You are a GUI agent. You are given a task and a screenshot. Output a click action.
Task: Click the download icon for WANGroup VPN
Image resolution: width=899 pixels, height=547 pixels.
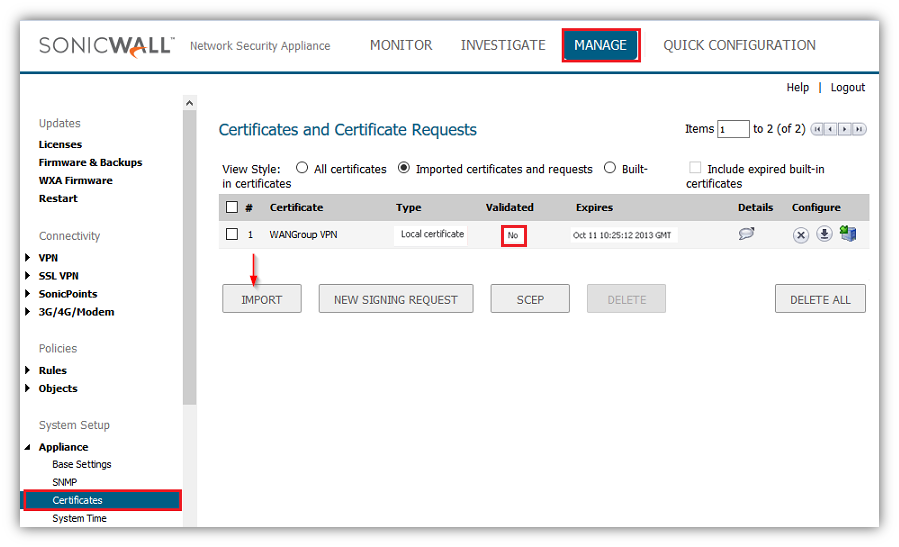pyautogui.click(x=824, y=235)
